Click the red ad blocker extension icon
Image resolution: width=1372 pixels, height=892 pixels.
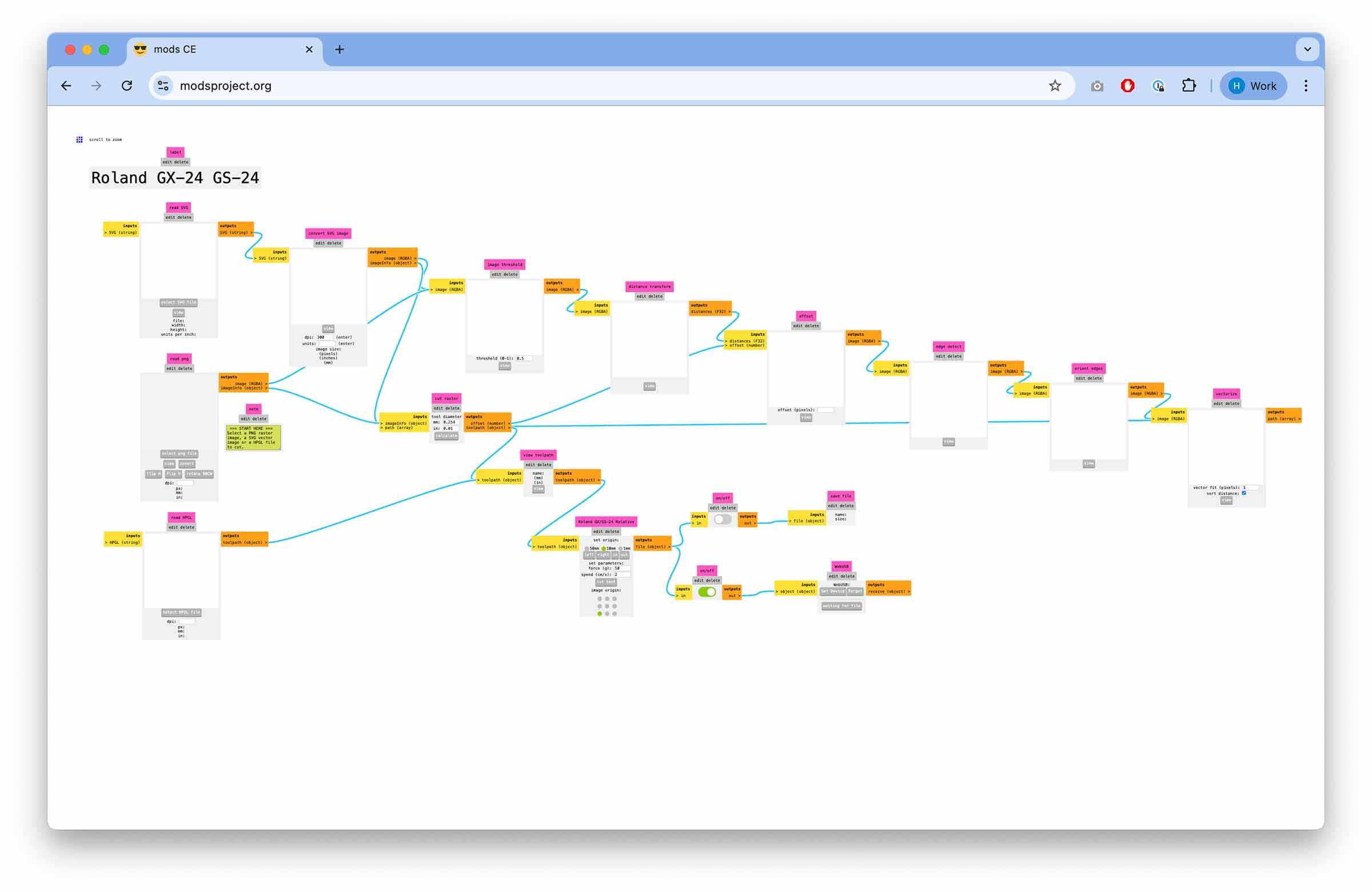pyautogui.click(x=1127, y=86)
